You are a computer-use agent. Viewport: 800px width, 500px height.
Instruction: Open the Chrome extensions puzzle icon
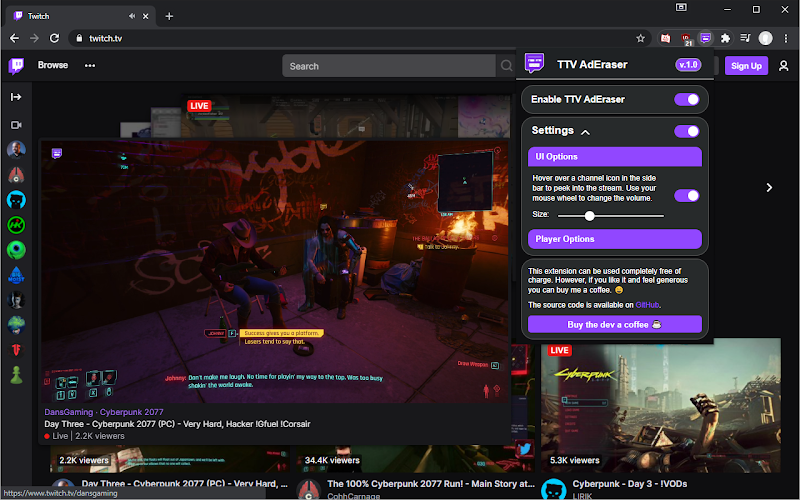point(725,38)
